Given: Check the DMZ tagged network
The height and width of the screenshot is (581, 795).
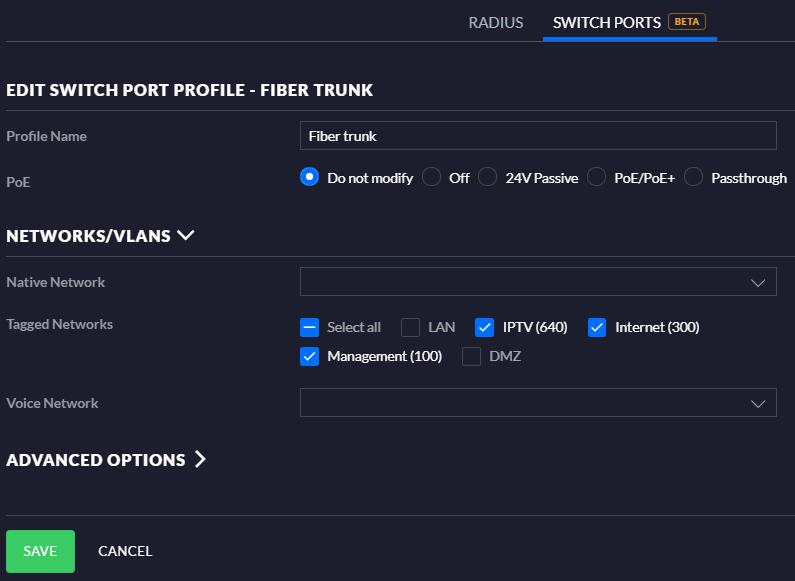Looking at the screenshot, I should pyautogui.click(x=472, y=356).
